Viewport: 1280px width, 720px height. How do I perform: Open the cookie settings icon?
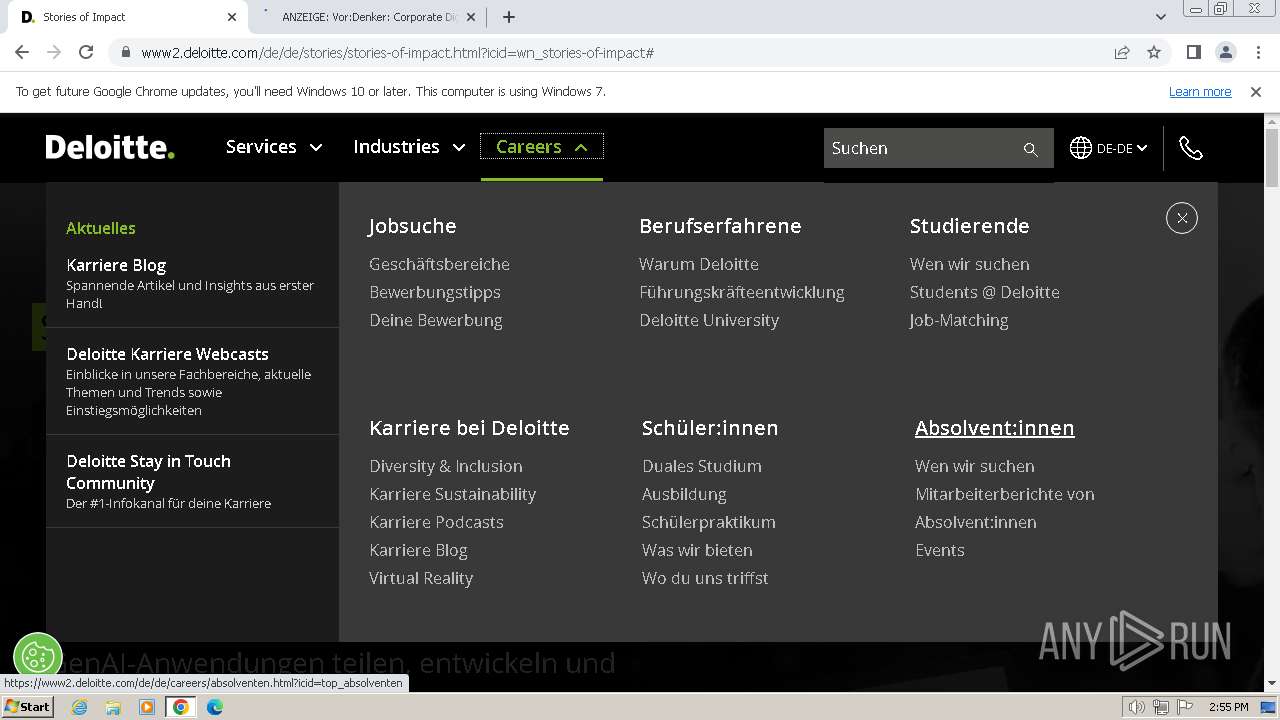[x=38, y=656]
